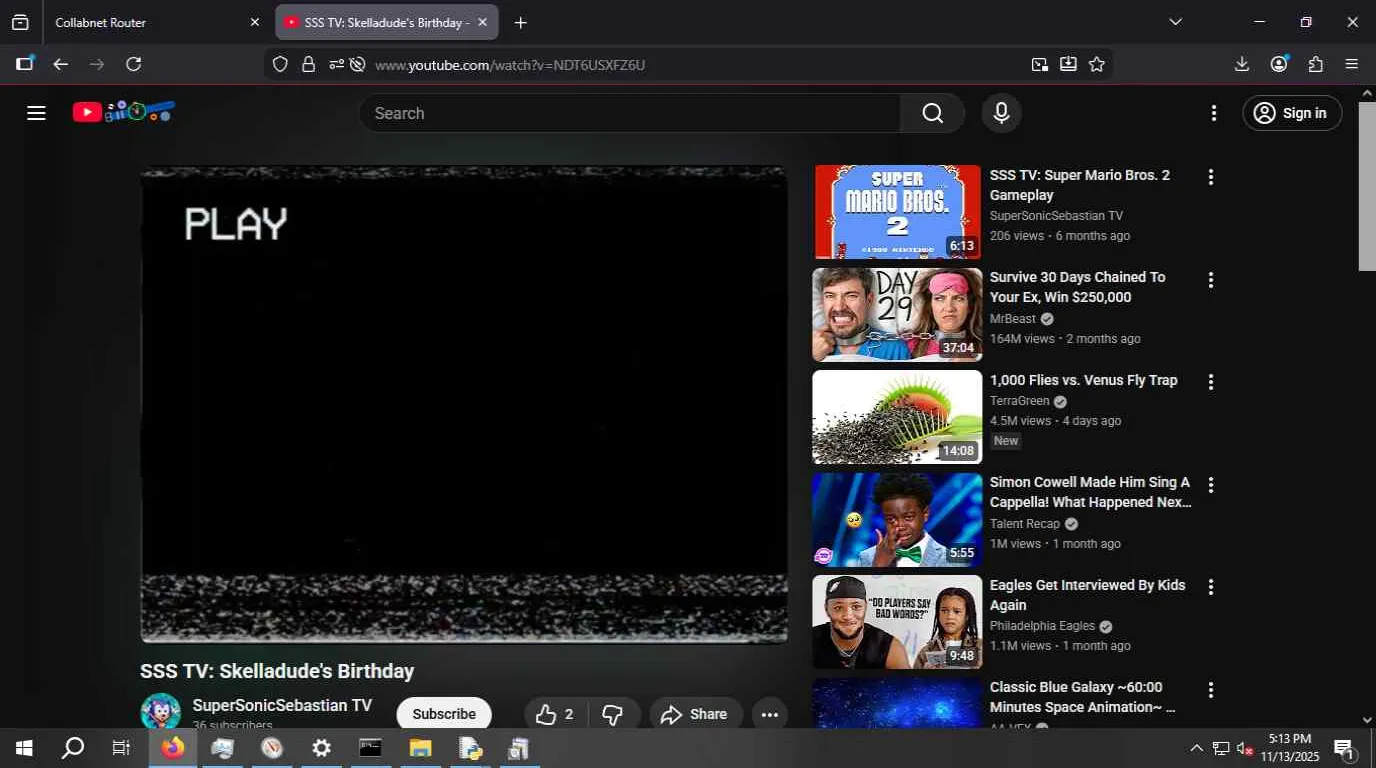Open File Explorer from the taskbar
1376x768 pixels.
[x=420, y=748]
